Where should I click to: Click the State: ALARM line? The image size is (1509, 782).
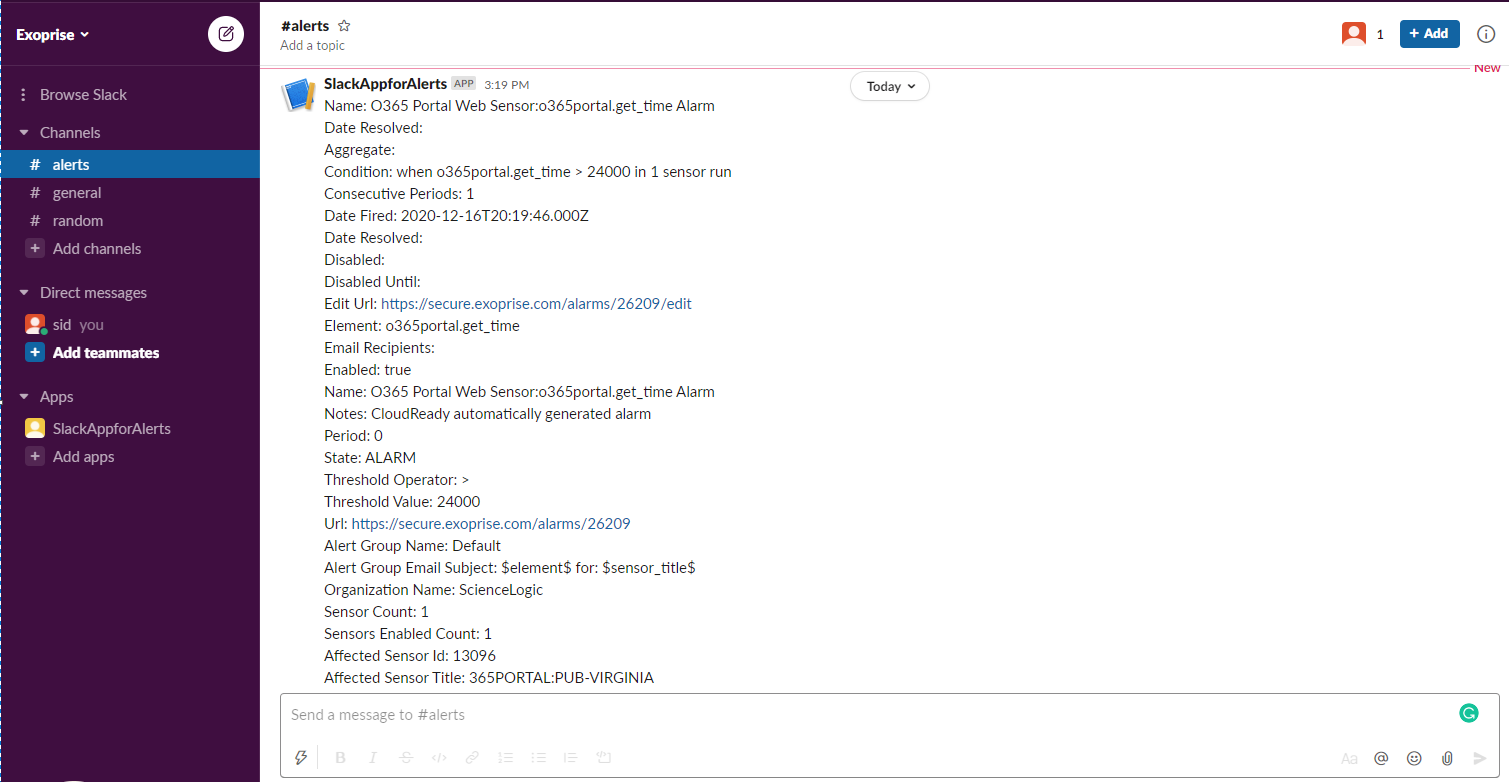point(370,458)
